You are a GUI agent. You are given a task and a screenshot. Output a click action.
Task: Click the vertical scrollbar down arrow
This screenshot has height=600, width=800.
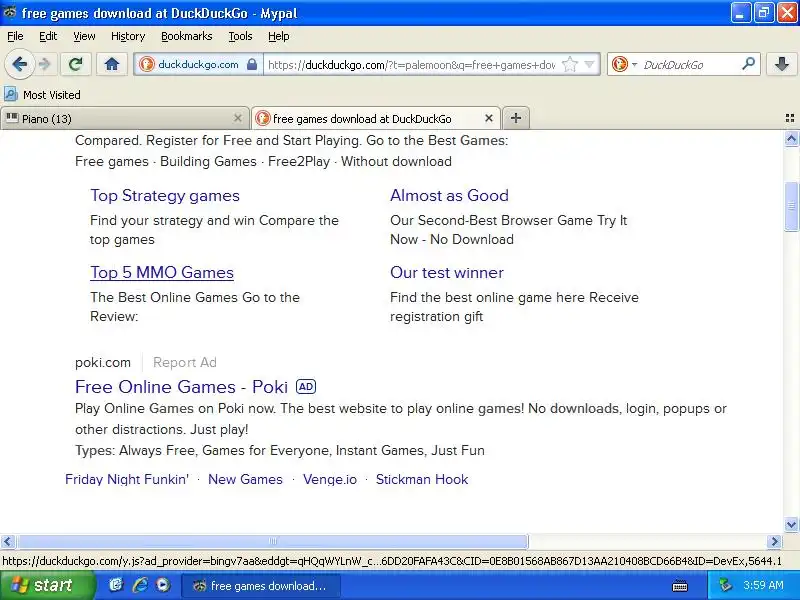click(791, 524)
